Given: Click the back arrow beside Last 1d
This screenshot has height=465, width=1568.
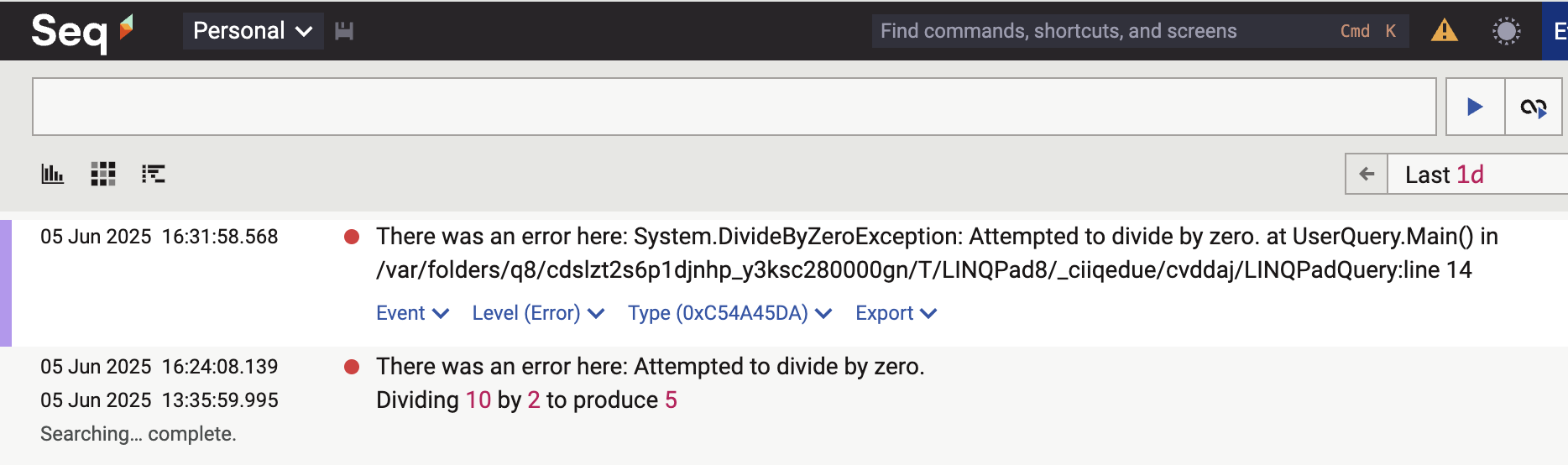Looking at the screenshot, I should click(x=1367, y=174).
